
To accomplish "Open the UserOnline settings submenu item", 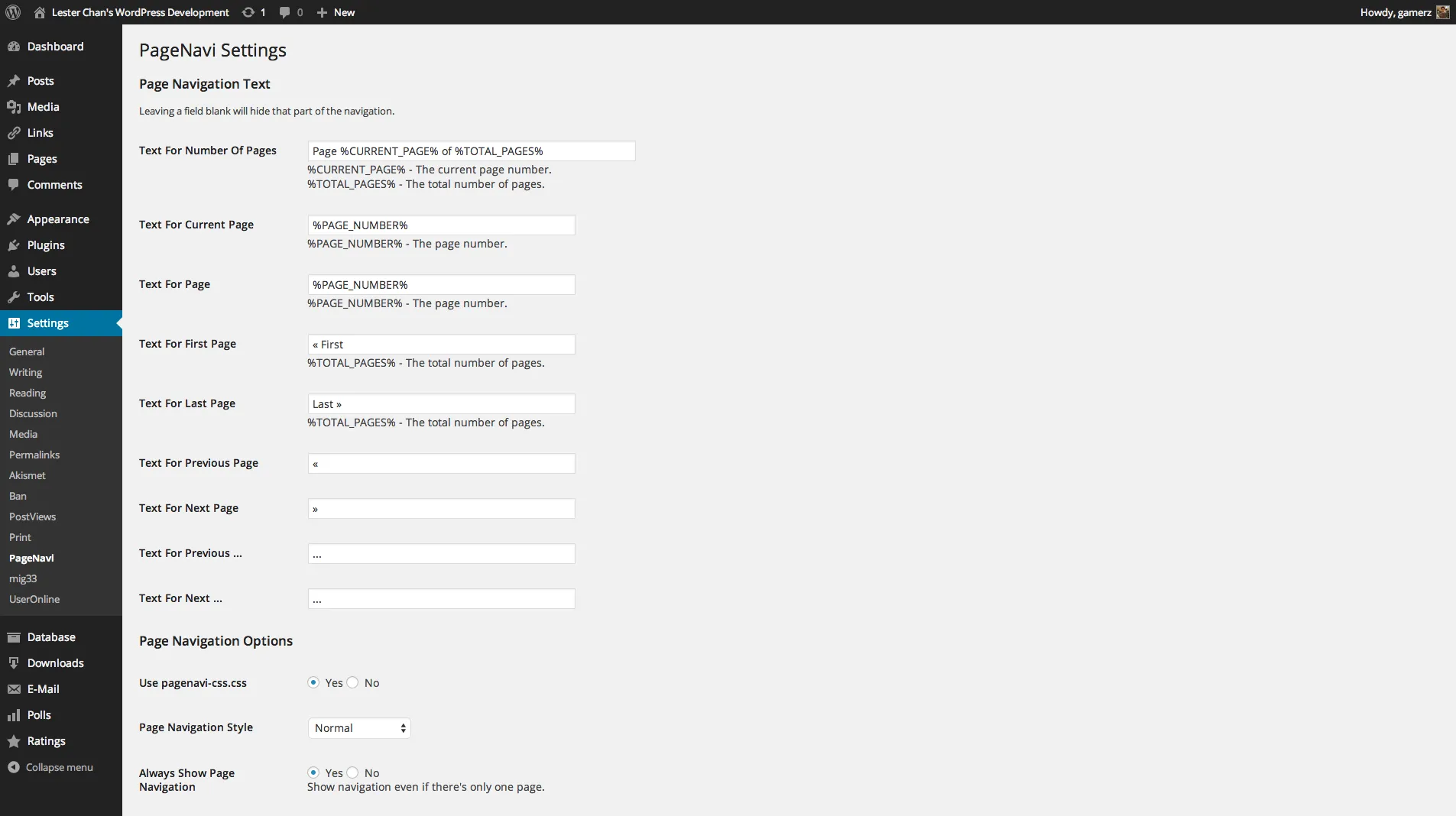I will 34,599.
